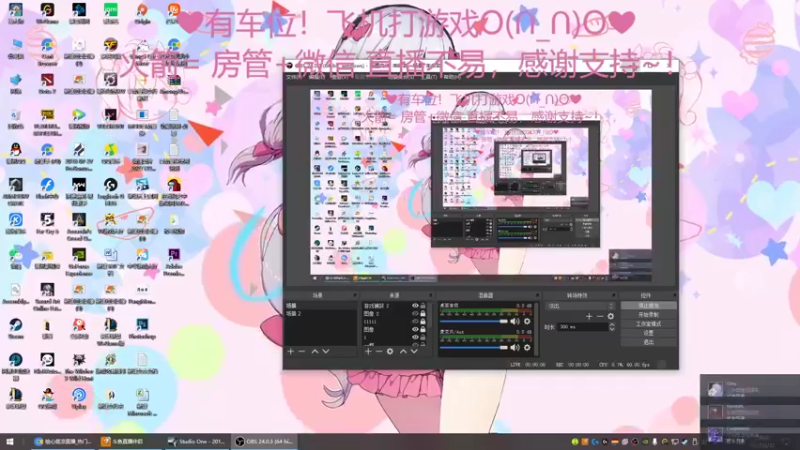This screenshot has width=800, height=450.
Task: Open 麦克风/Aux audio settings gear
Action: [x=527, y=347]
